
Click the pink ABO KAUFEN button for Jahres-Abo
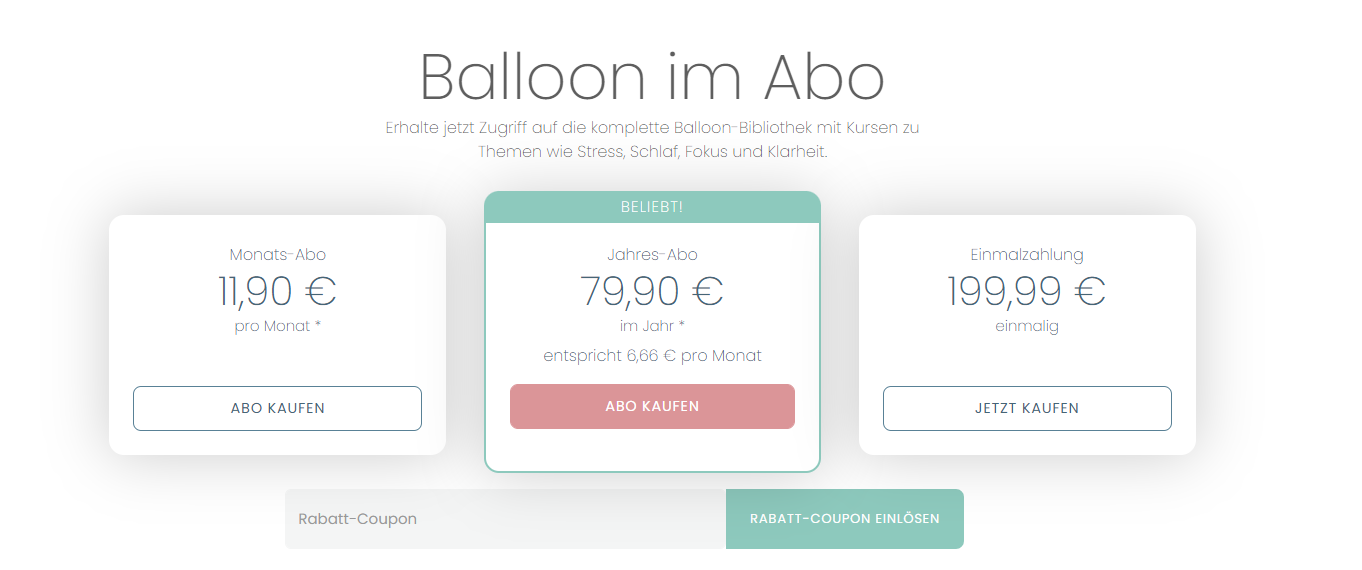[652, 406]
